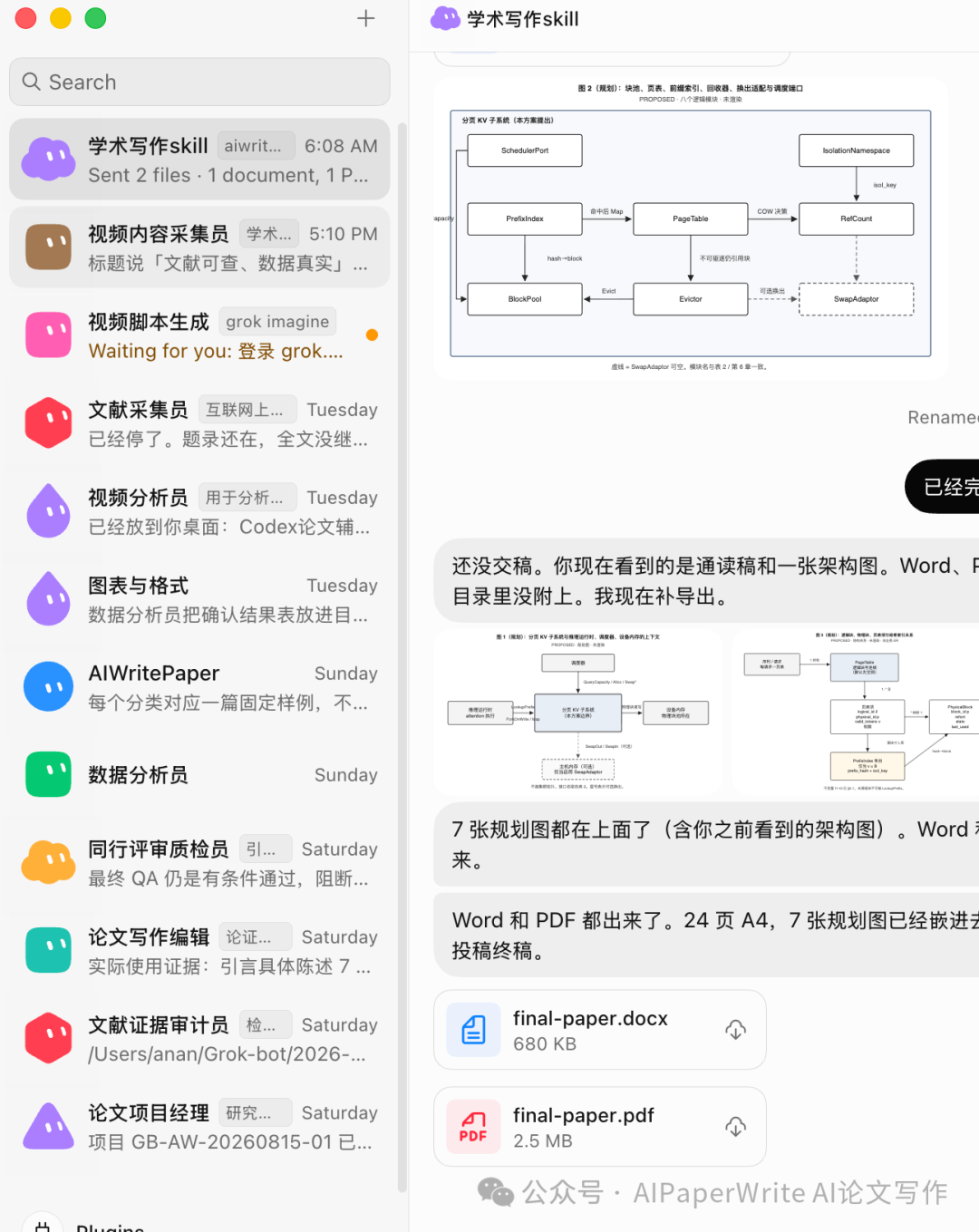The height and width of the screenshot is (1232, 979).
Task: Open the 文献证据审计员 conversation
Action: (x=199, y=1039)
